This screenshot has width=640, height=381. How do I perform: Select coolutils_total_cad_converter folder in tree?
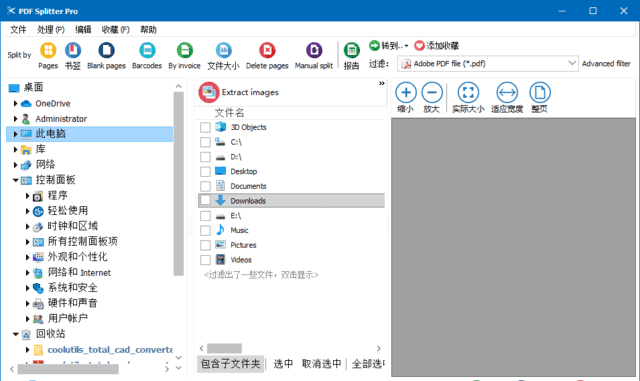tap(110, 350)
